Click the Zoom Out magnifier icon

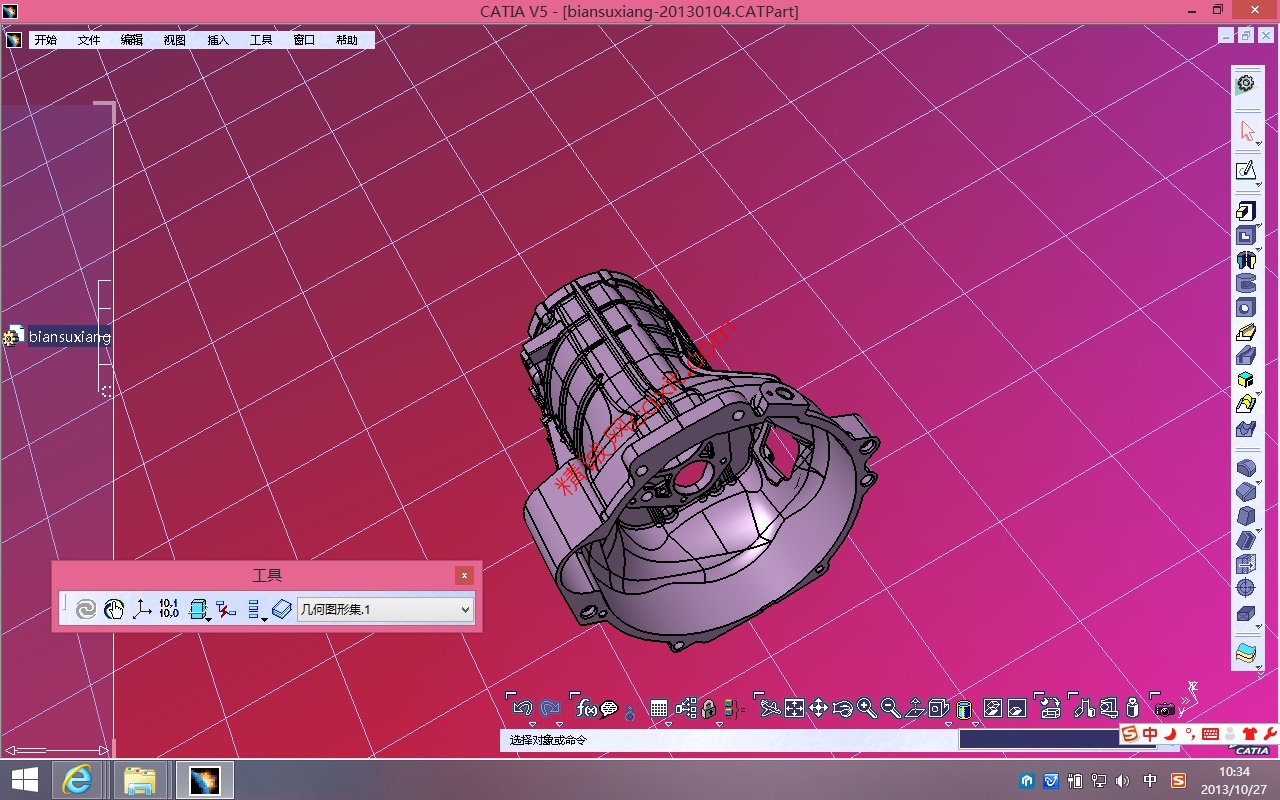point(891,708)
